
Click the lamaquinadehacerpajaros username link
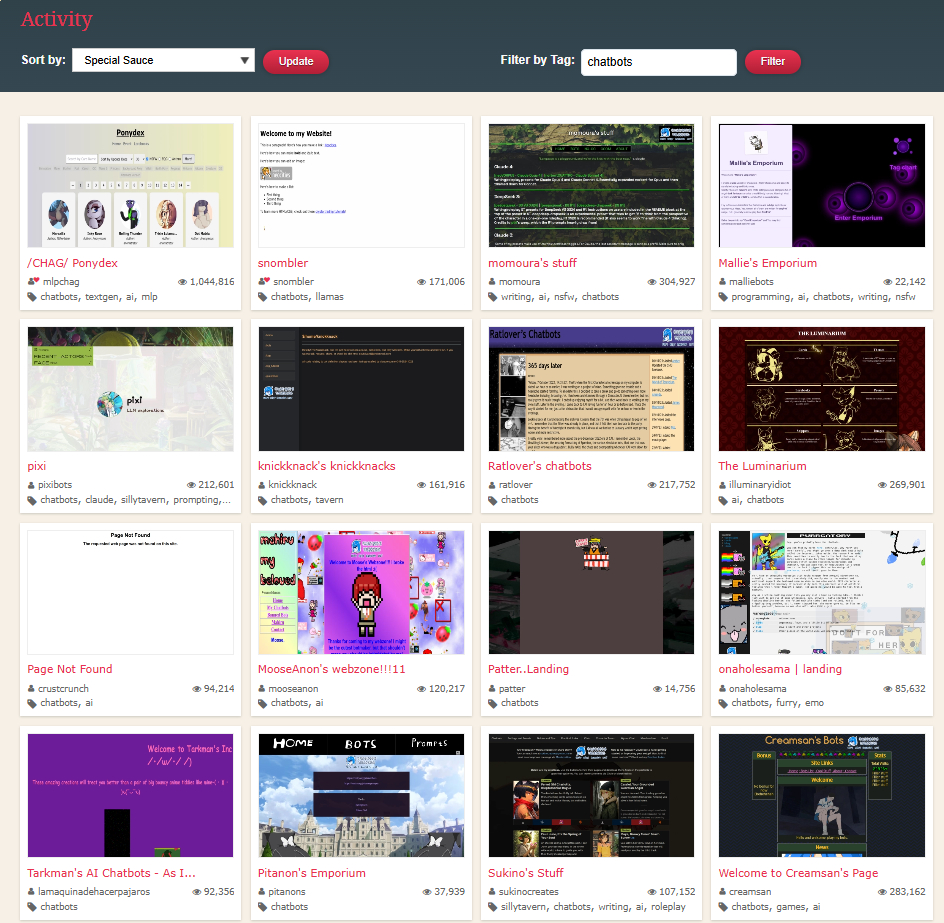(94, 892)
